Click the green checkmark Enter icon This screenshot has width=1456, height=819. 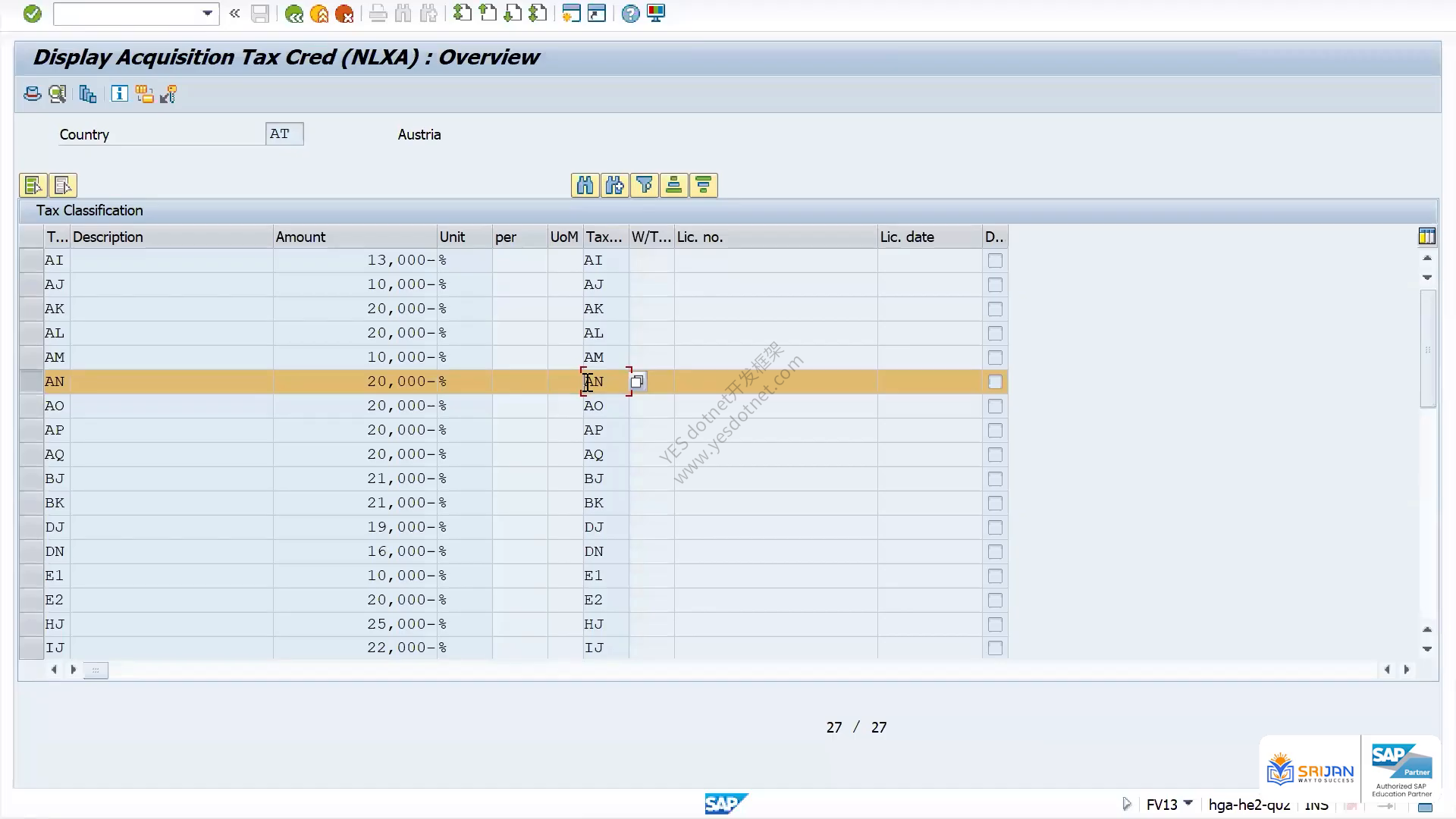point(32,14)
